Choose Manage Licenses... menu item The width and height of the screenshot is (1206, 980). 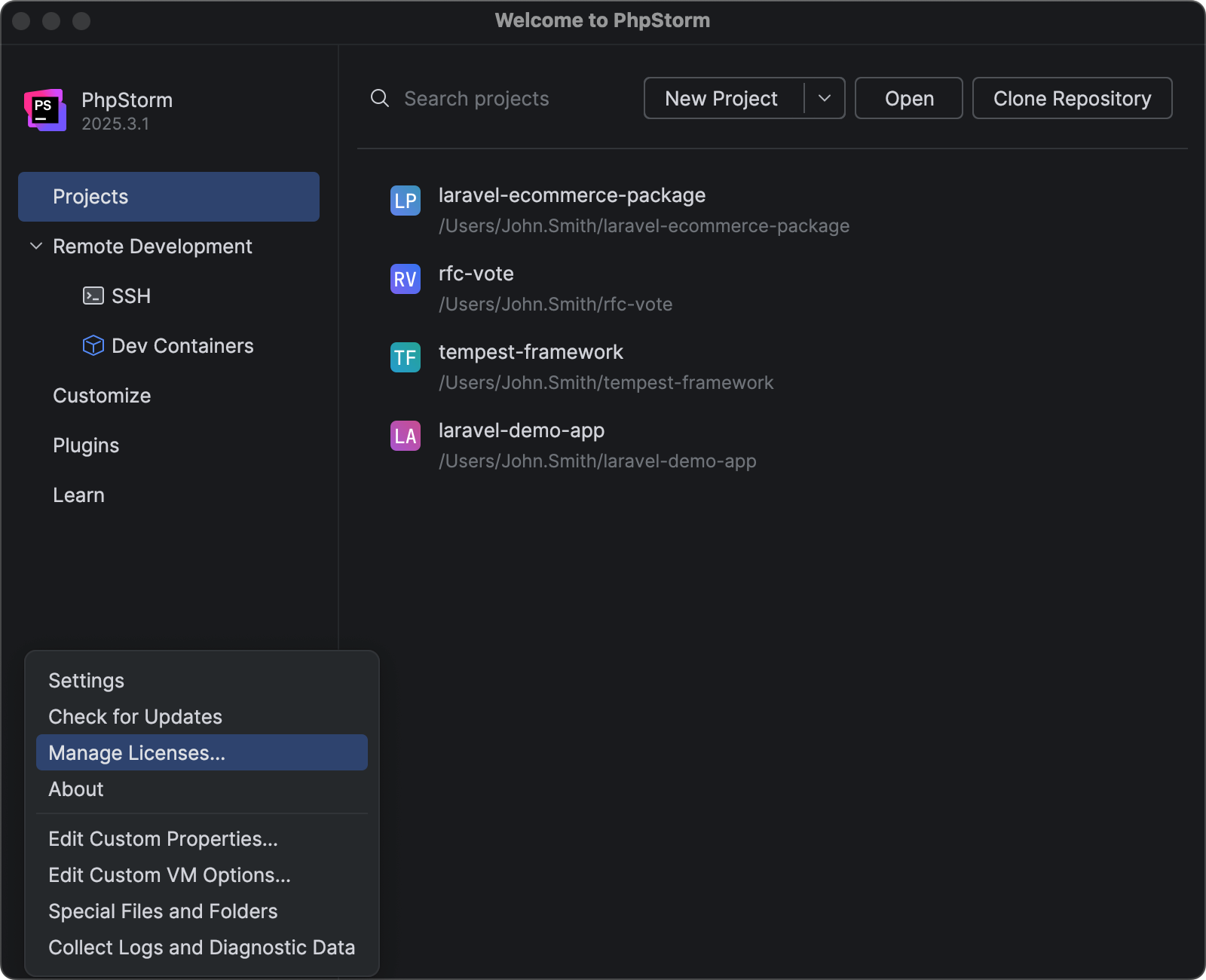tap(202, 752)
